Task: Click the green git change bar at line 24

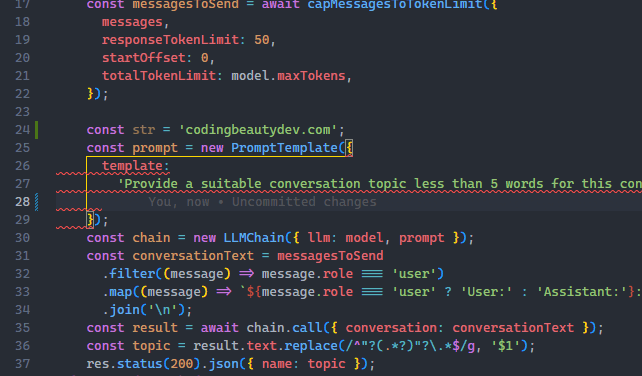Action: coord(36,130)
